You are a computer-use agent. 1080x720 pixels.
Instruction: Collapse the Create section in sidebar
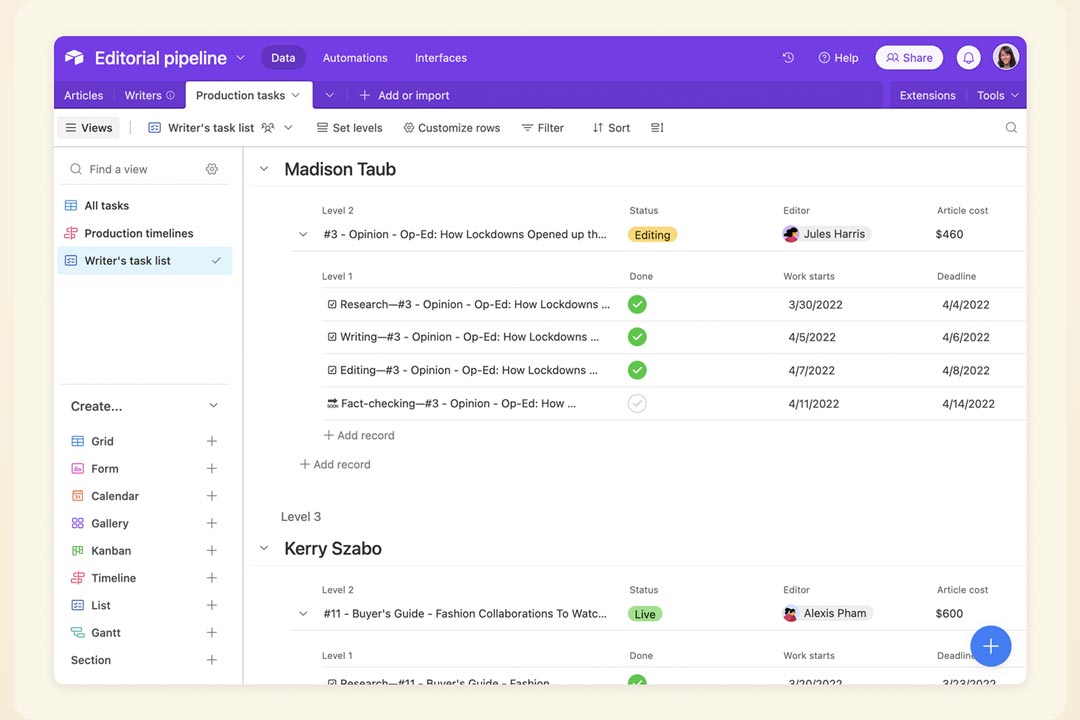[x=212, y=406]
